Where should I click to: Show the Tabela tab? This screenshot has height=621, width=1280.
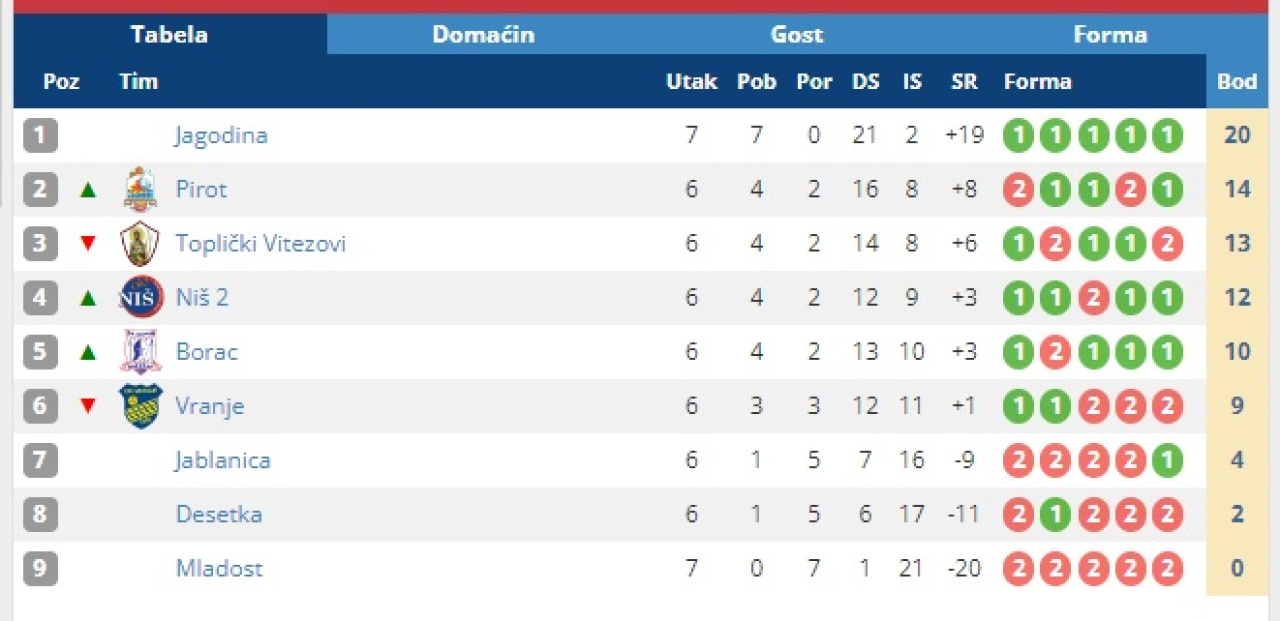[x=169, y=35]
